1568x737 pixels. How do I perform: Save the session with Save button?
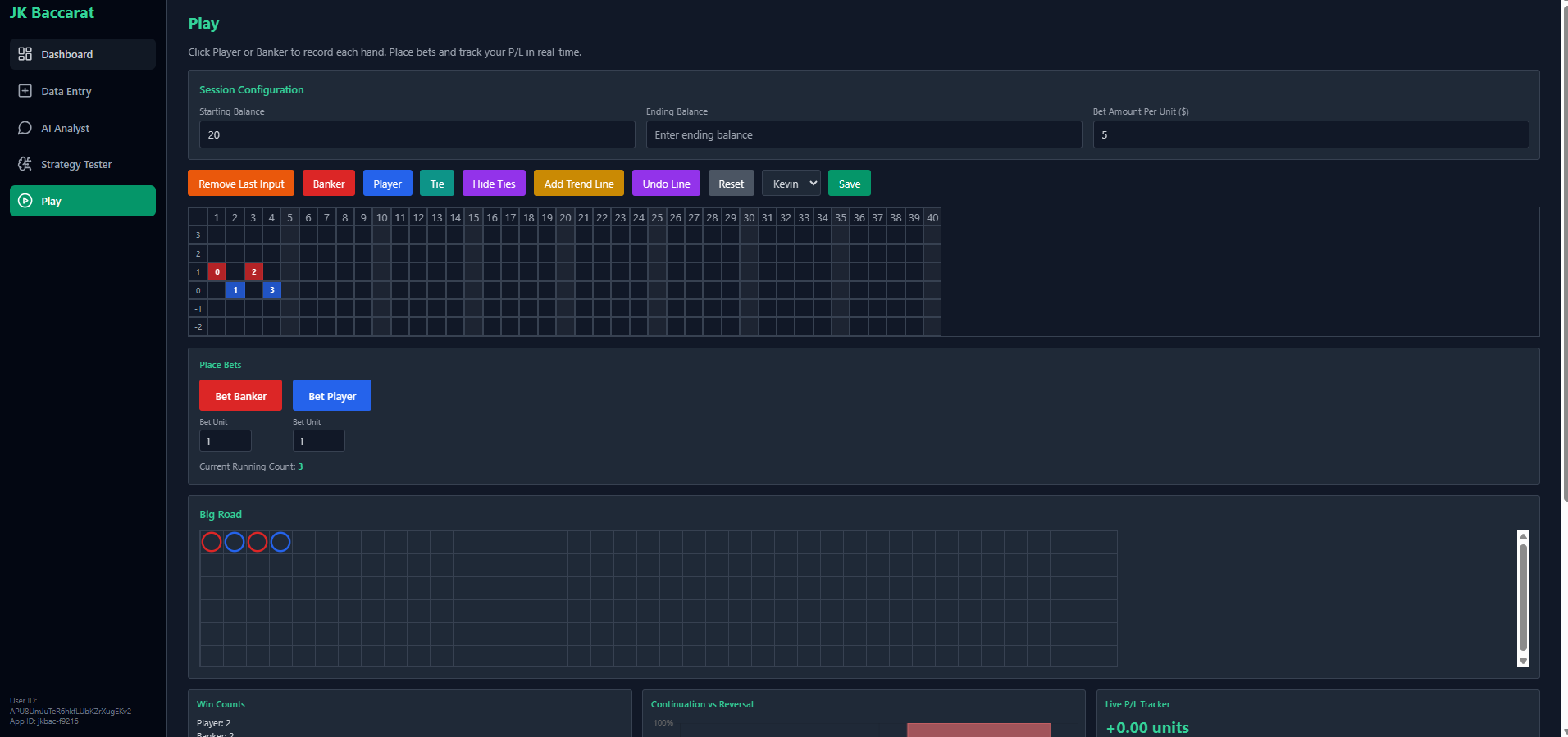(x=850, y=184)
